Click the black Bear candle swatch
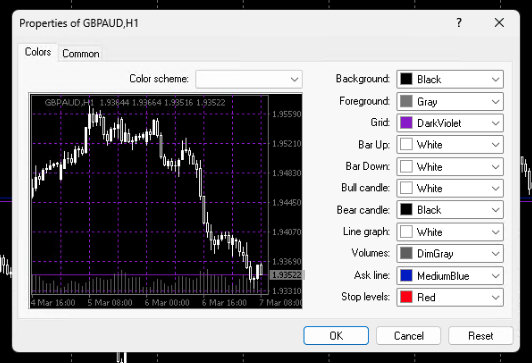Screen dimensions: 532x363 (406, 209)
